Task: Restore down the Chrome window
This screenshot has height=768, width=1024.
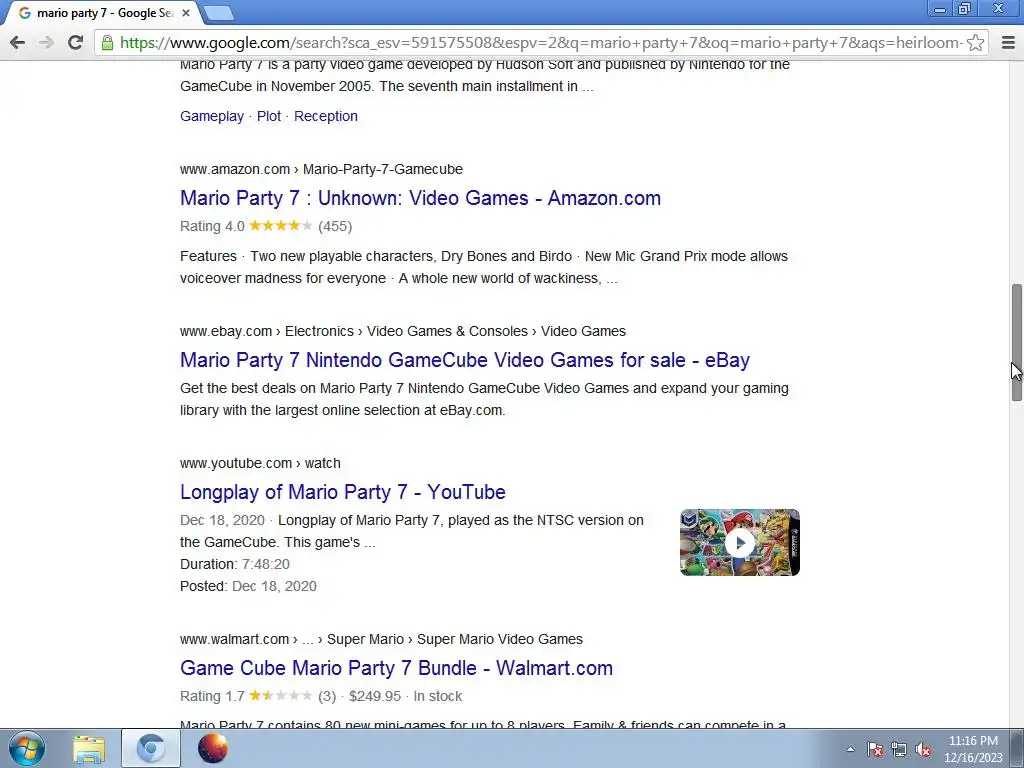Action: pos(964,9)
